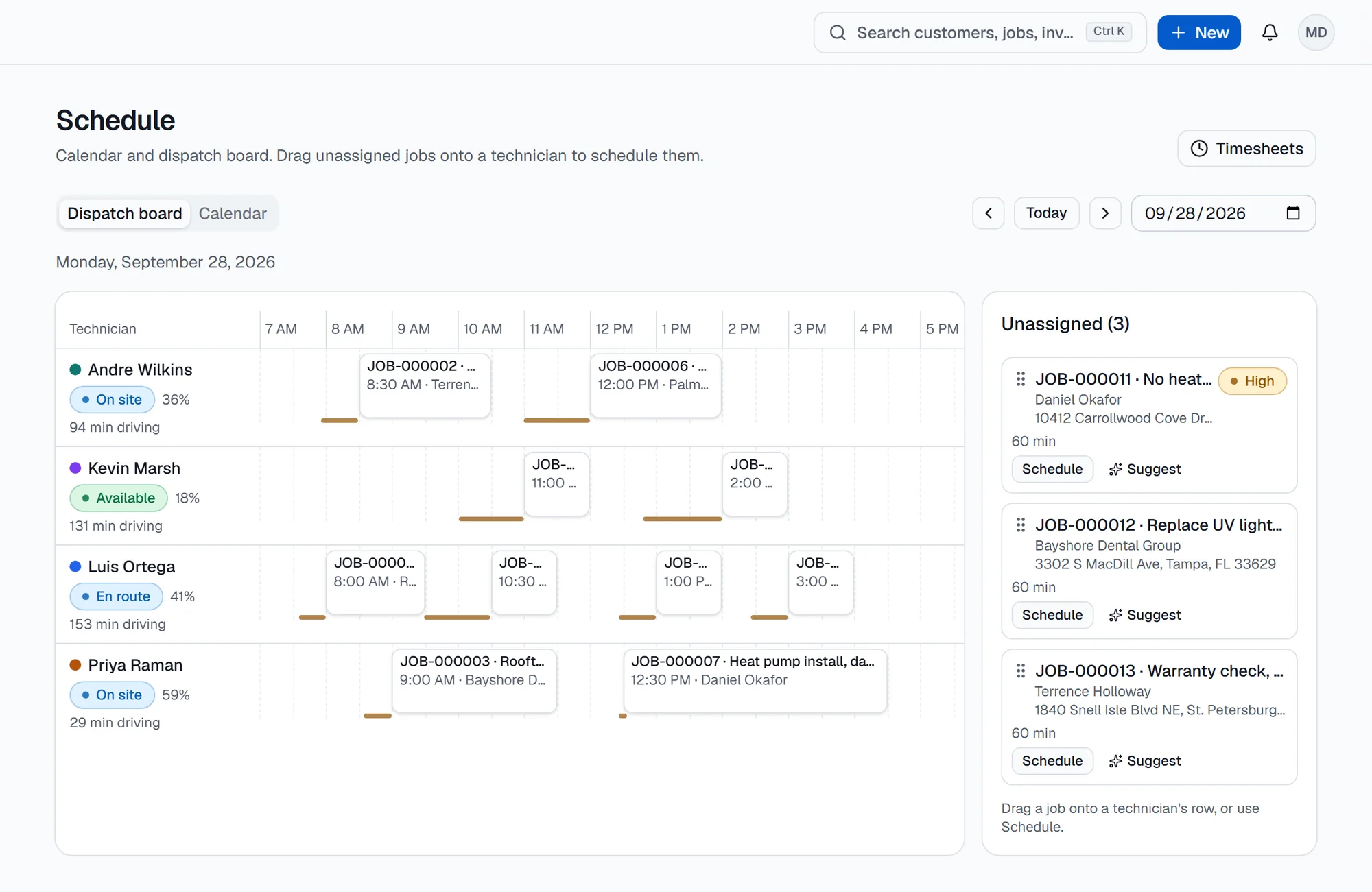Click the JOB-000012 Replace UV light title
The width and height of the screenshot is (1372, 892).
tap(1159, 525)
